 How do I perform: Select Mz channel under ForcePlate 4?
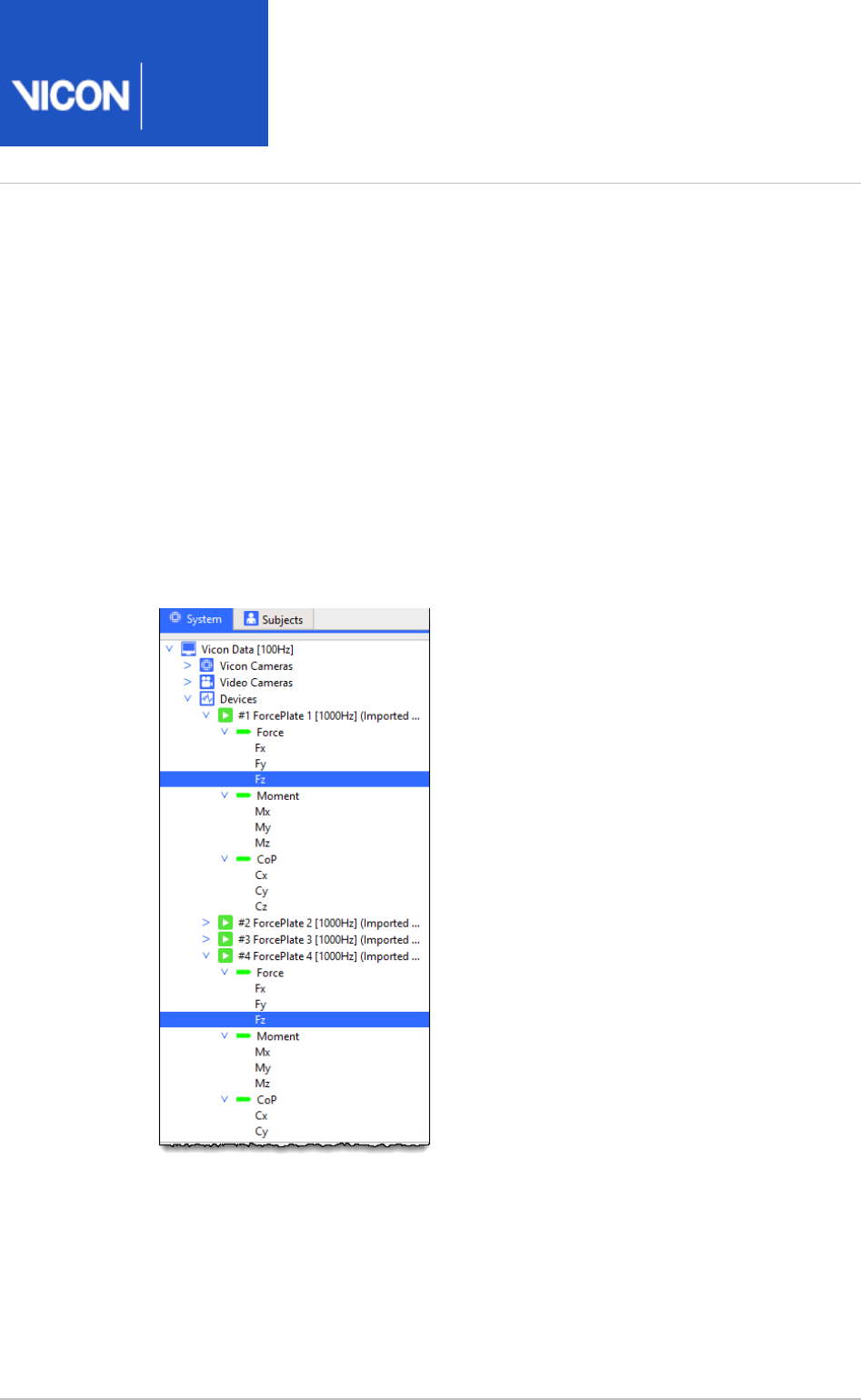pos(263,1083)
